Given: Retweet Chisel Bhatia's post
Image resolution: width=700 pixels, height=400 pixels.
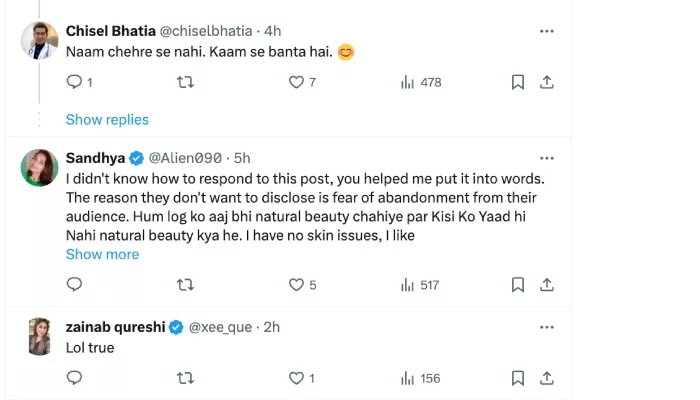Looking at the screenshot, I should [185, 82].
